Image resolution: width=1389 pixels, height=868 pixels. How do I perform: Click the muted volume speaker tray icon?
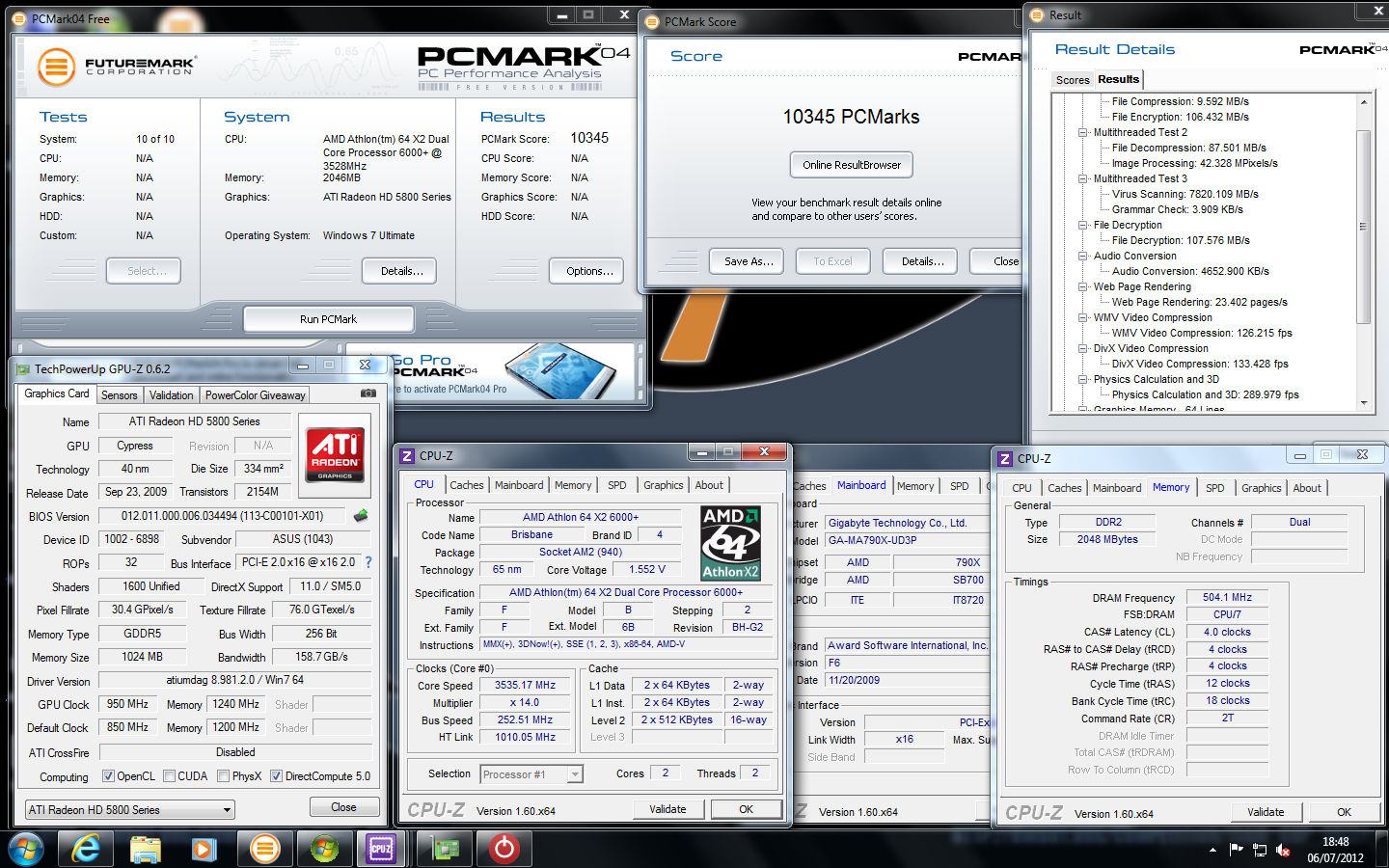click(1283, 850)
